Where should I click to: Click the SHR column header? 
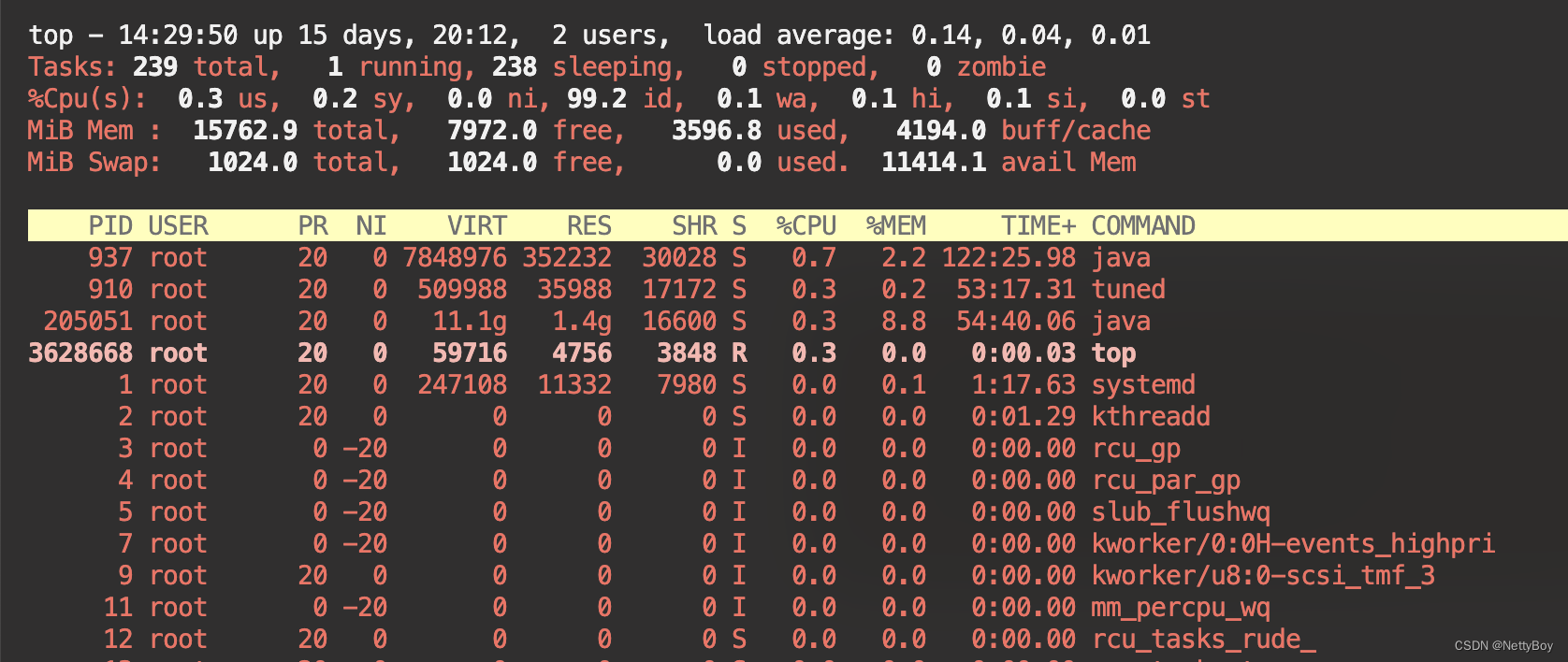(x=694, y=226)
